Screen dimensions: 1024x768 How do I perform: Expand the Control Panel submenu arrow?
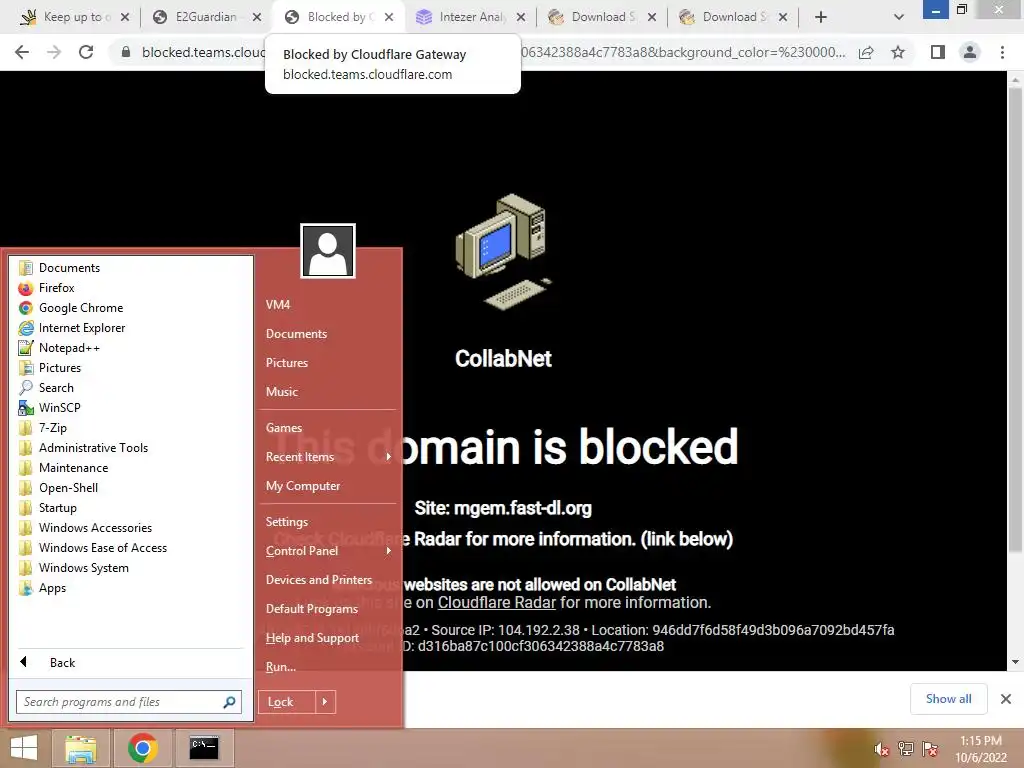click(x=389, y=551)
